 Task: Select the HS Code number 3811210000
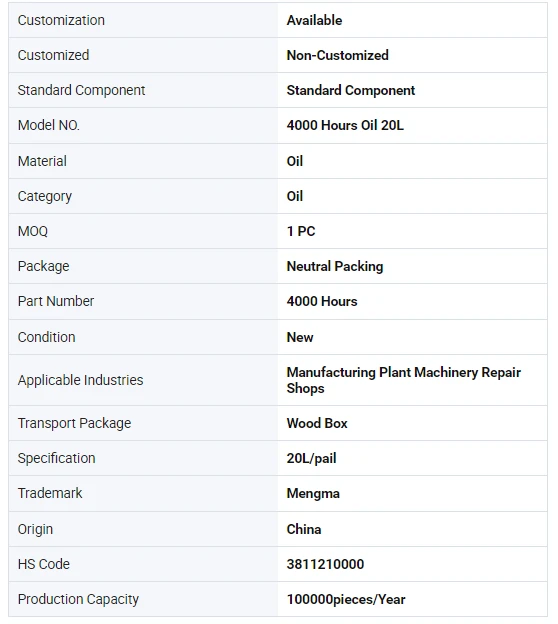pyautogui.click(x=325, y=564)
